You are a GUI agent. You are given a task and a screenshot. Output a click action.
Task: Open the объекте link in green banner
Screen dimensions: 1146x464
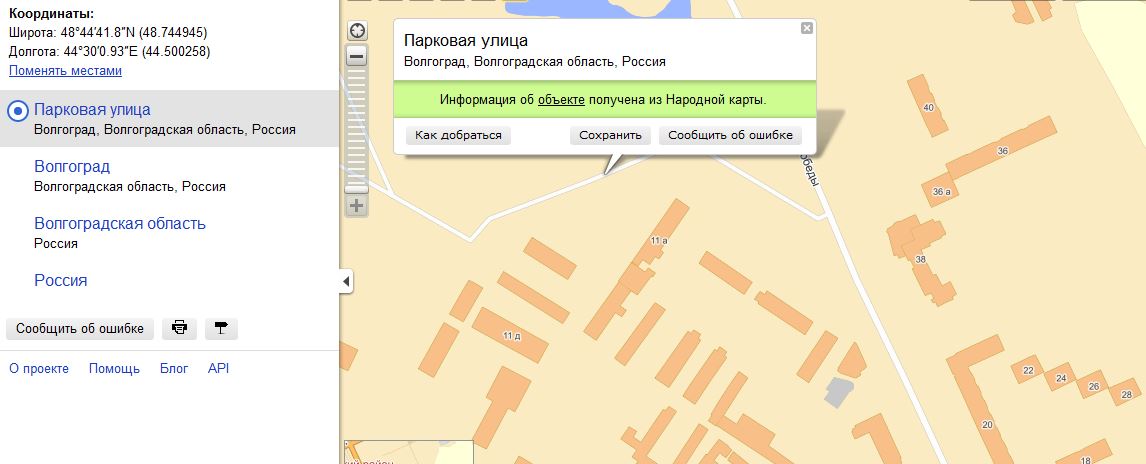561,100
